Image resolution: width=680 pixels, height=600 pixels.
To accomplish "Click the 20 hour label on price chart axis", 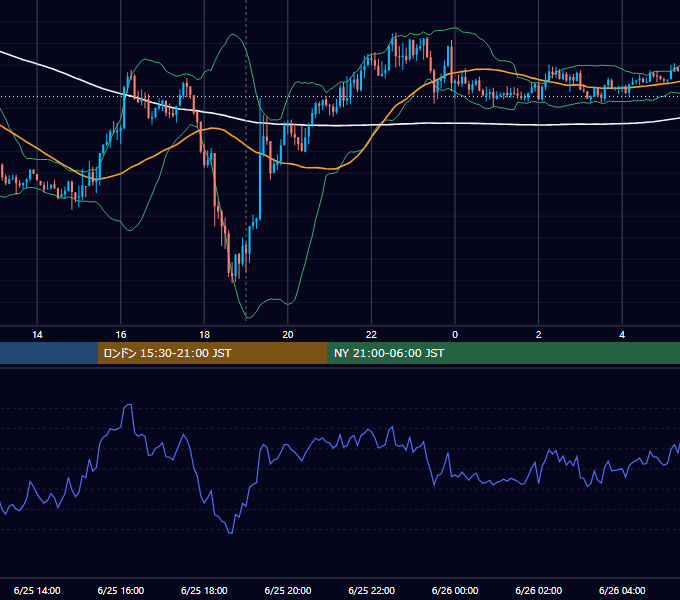I will click(x=288, y=335).
